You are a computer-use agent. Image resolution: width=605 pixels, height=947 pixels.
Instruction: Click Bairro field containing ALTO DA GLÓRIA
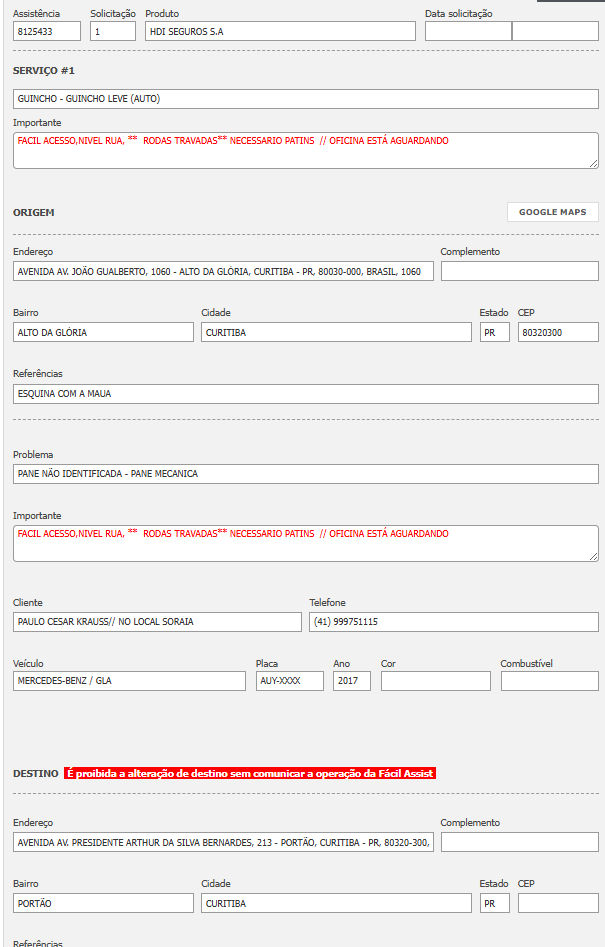pos(103,332)
